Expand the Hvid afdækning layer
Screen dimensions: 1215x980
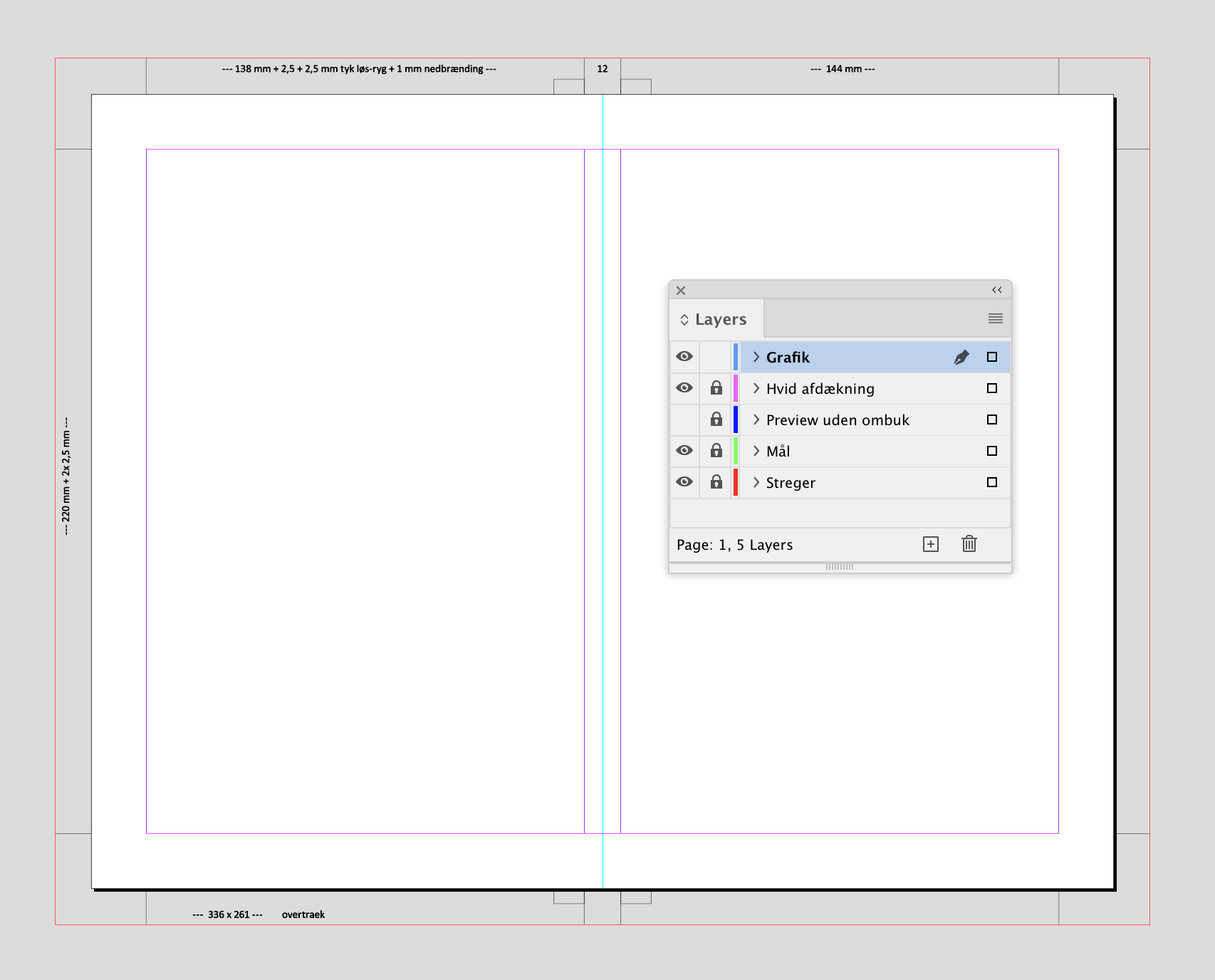[756, 388]
